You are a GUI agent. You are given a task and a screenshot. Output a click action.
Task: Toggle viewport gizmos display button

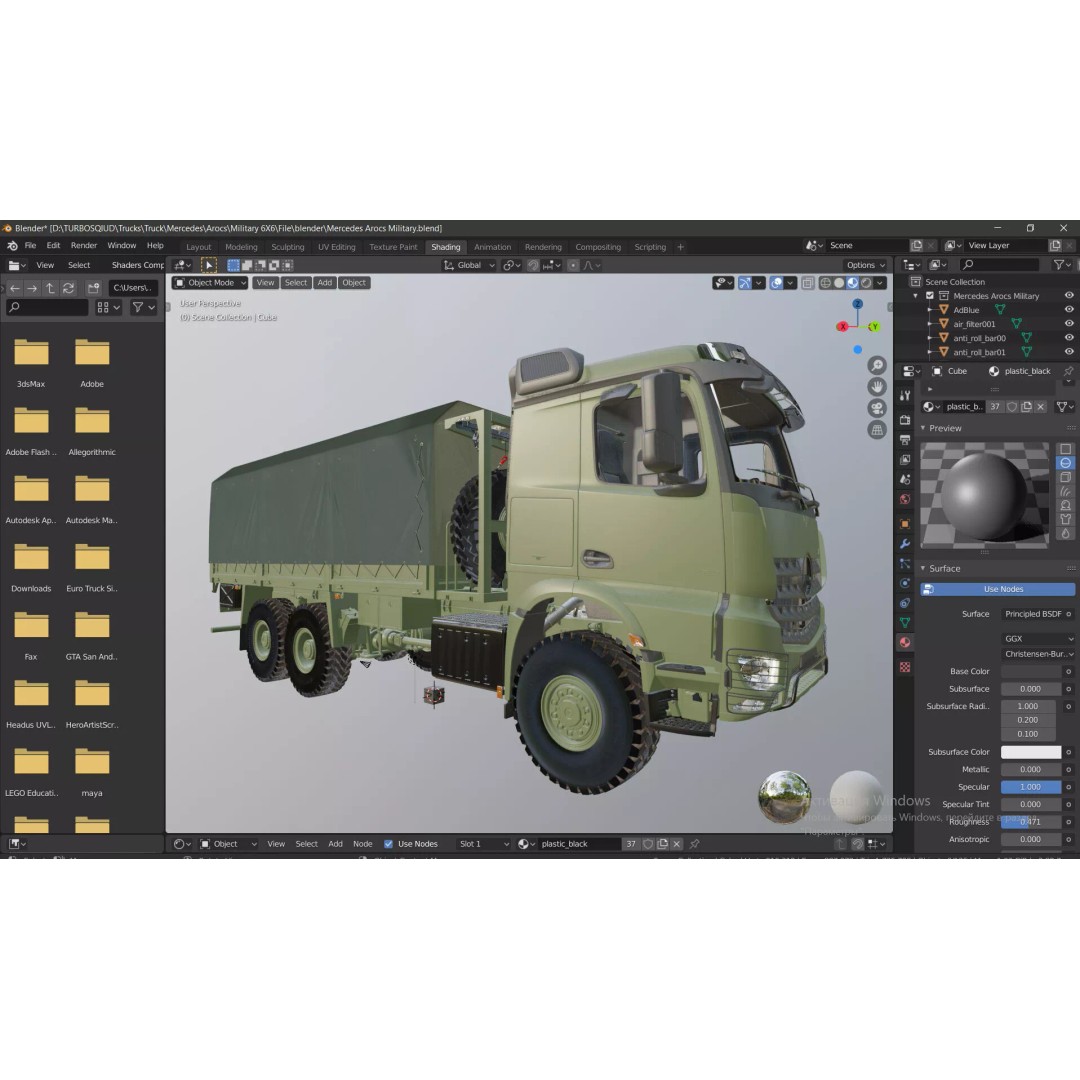click(x=745, y=282)
